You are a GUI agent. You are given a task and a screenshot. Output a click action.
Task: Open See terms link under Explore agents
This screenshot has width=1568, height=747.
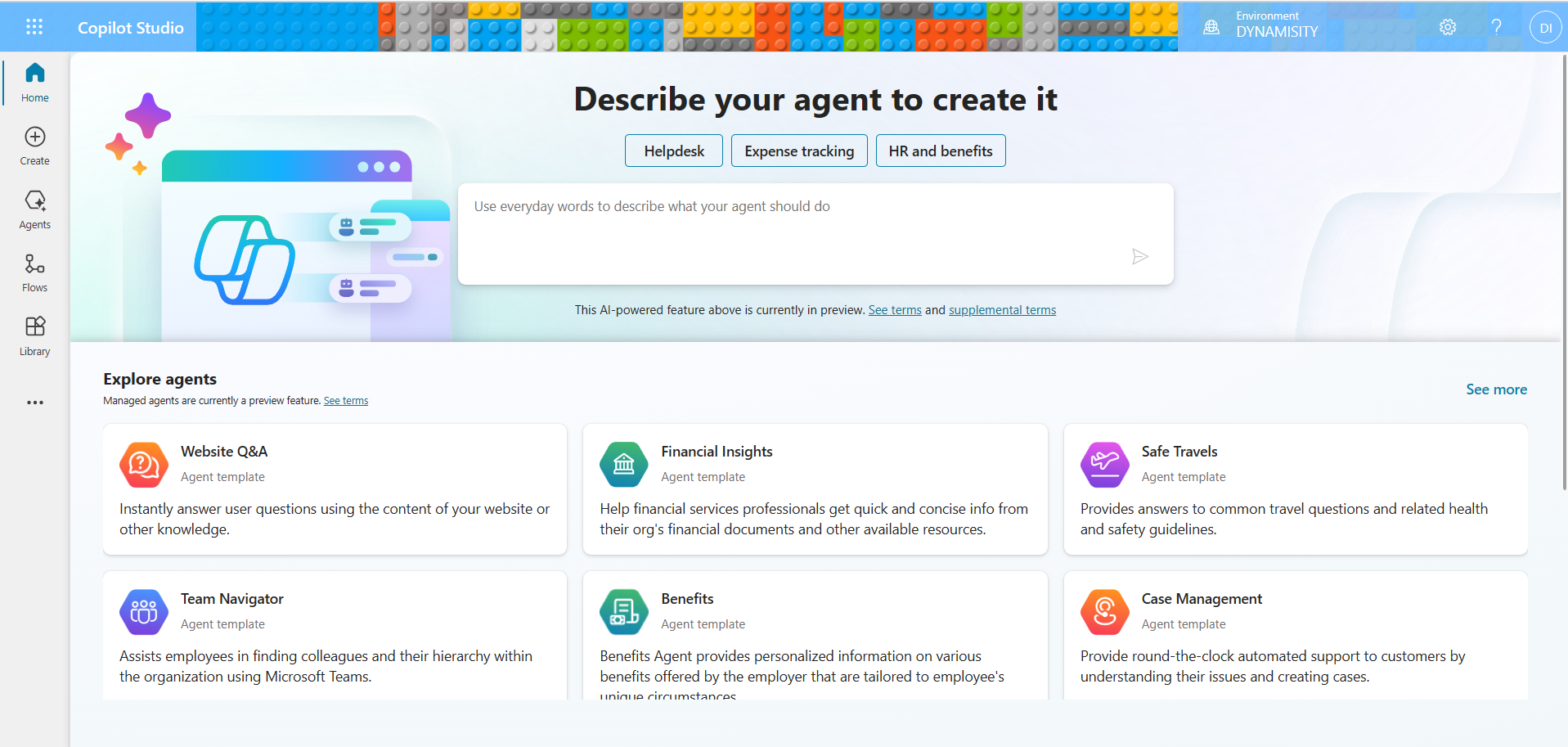coord(346,401)
